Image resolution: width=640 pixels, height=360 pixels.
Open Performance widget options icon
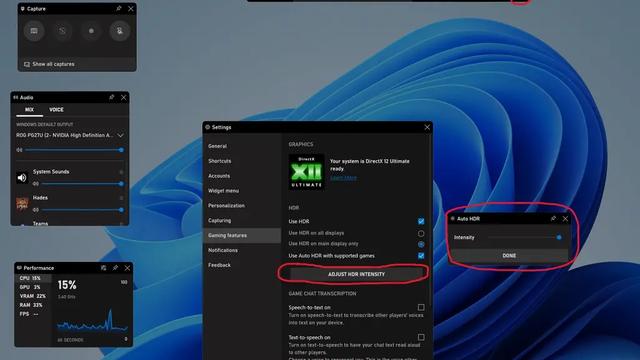point(104,268)
